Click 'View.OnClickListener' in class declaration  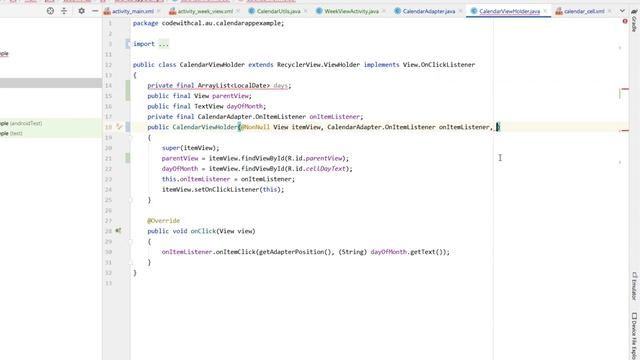[x=439, y=64]
